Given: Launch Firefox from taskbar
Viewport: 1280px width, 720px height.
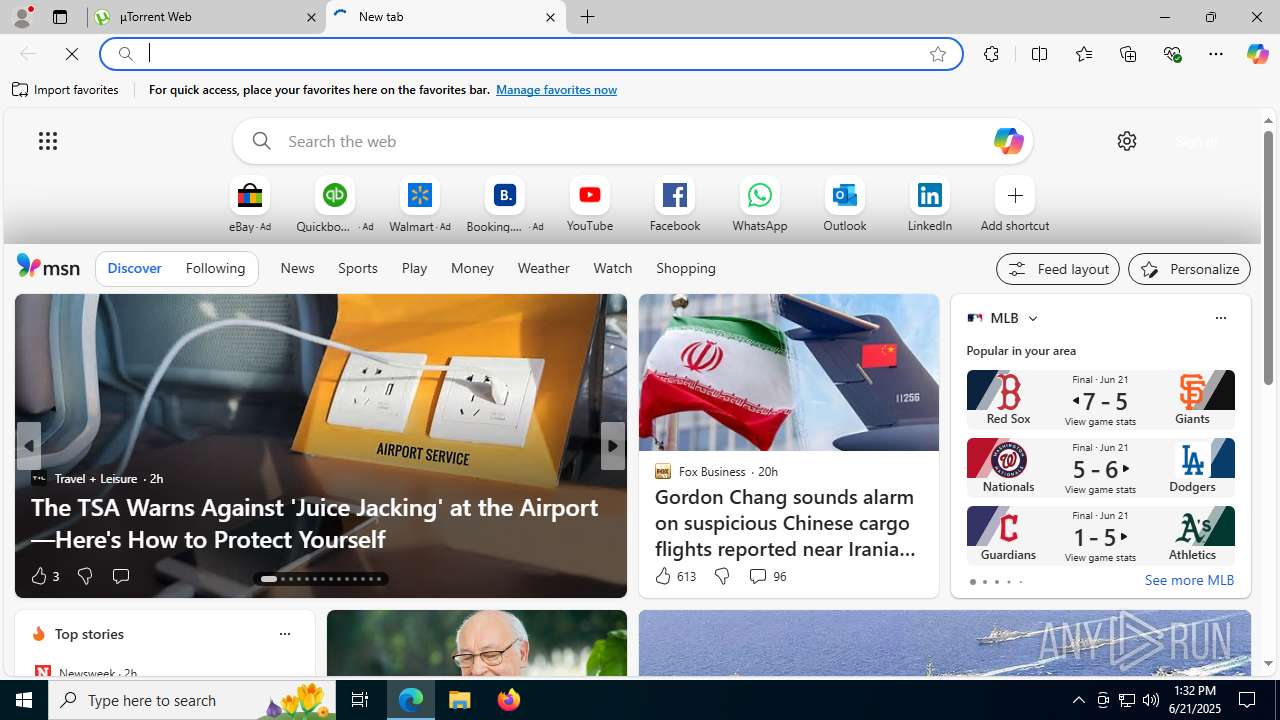Looking at the screenshot, I should click(509, 700).
